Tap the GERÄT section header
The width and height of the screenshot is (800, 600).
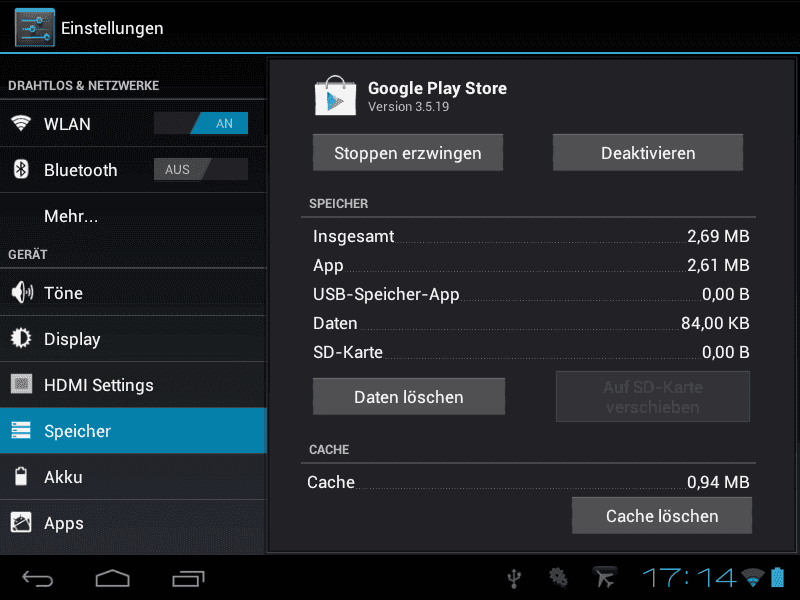coord(28,254)
